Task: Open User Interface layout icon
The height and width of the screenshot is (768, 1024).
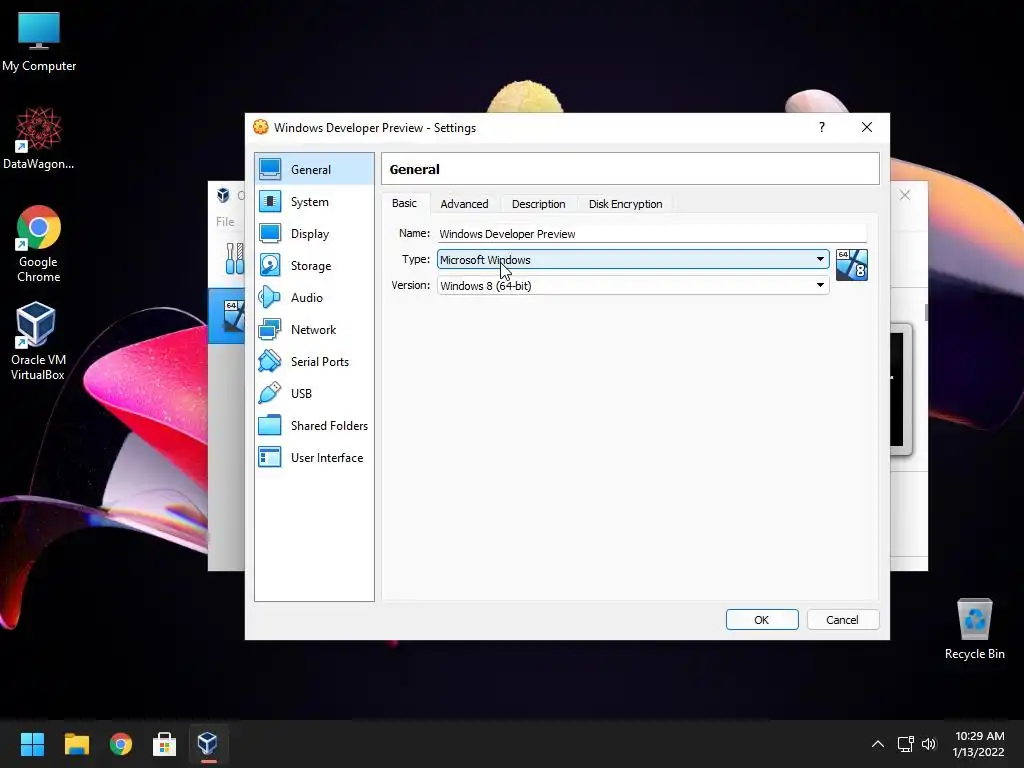Action: coord(270,457)
